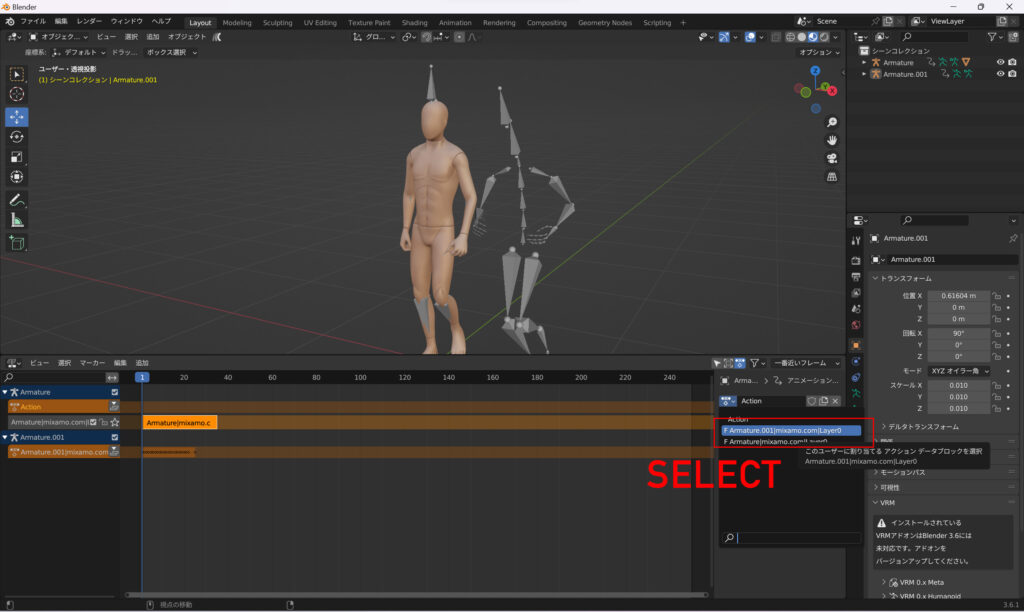Select the Rotate tool in the viewport toolbar
Screen dimensions: 1024x612
click(x=17, y=136)
